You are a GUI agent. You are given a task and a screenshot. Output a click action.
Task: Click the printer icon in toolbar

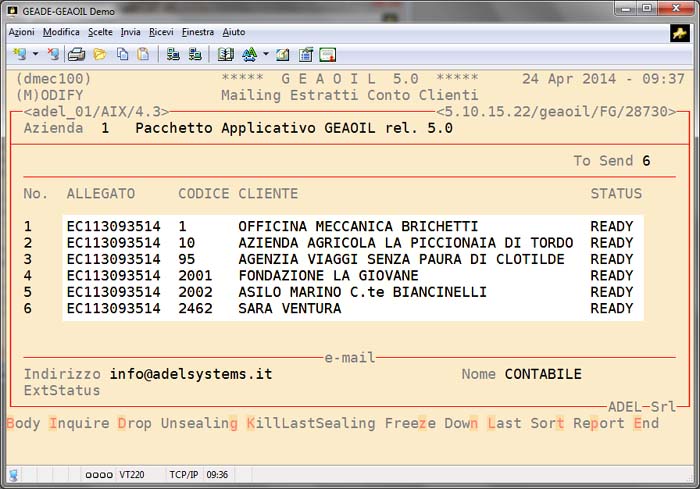coord(75,54)
